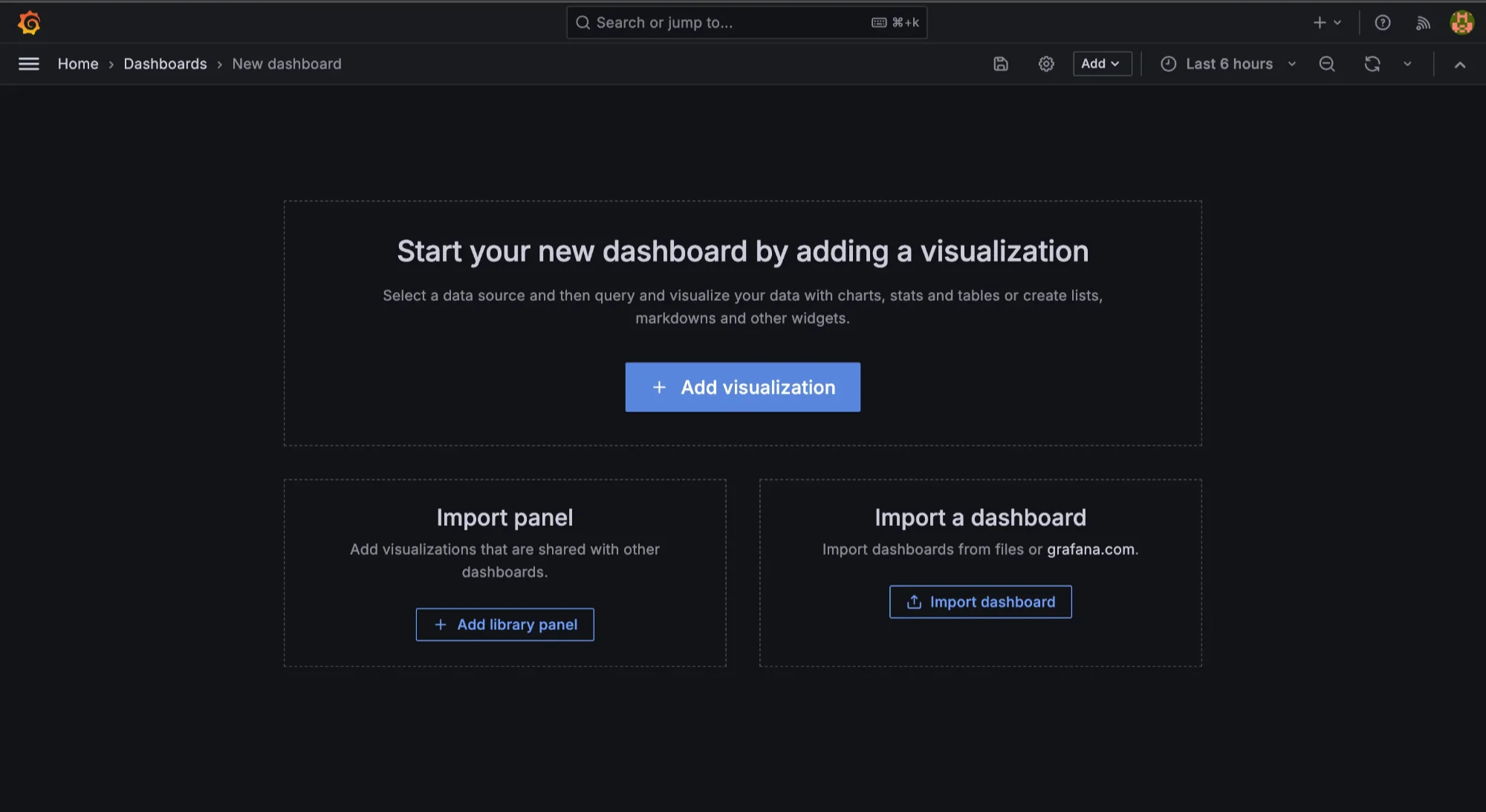This screenshot has width=1486, height=812.
Task: Open the user profile avatar
Action: tap(1461, 23)
